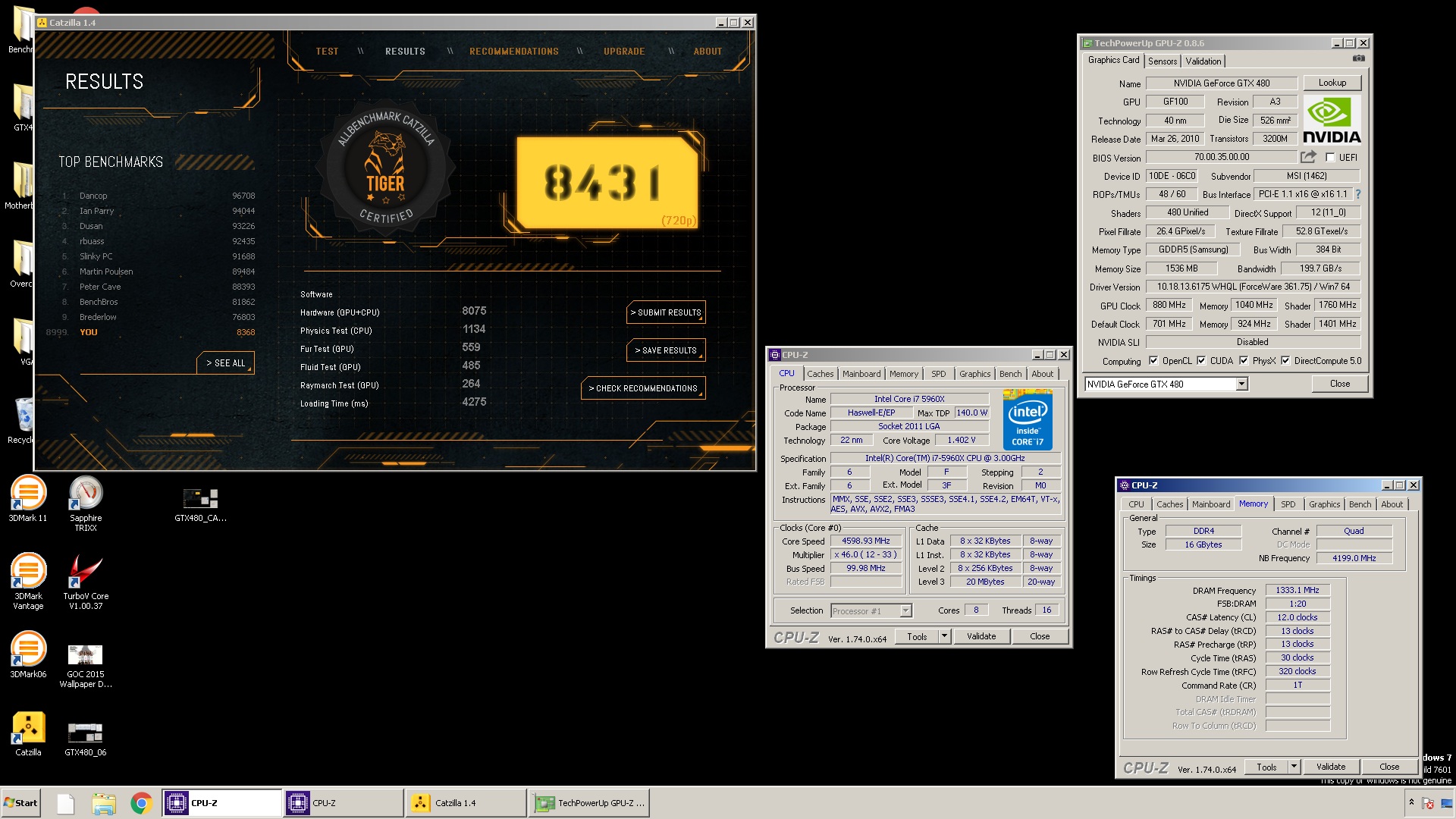Toggle the CUDA checkbox in GPU-Z

1201,361
